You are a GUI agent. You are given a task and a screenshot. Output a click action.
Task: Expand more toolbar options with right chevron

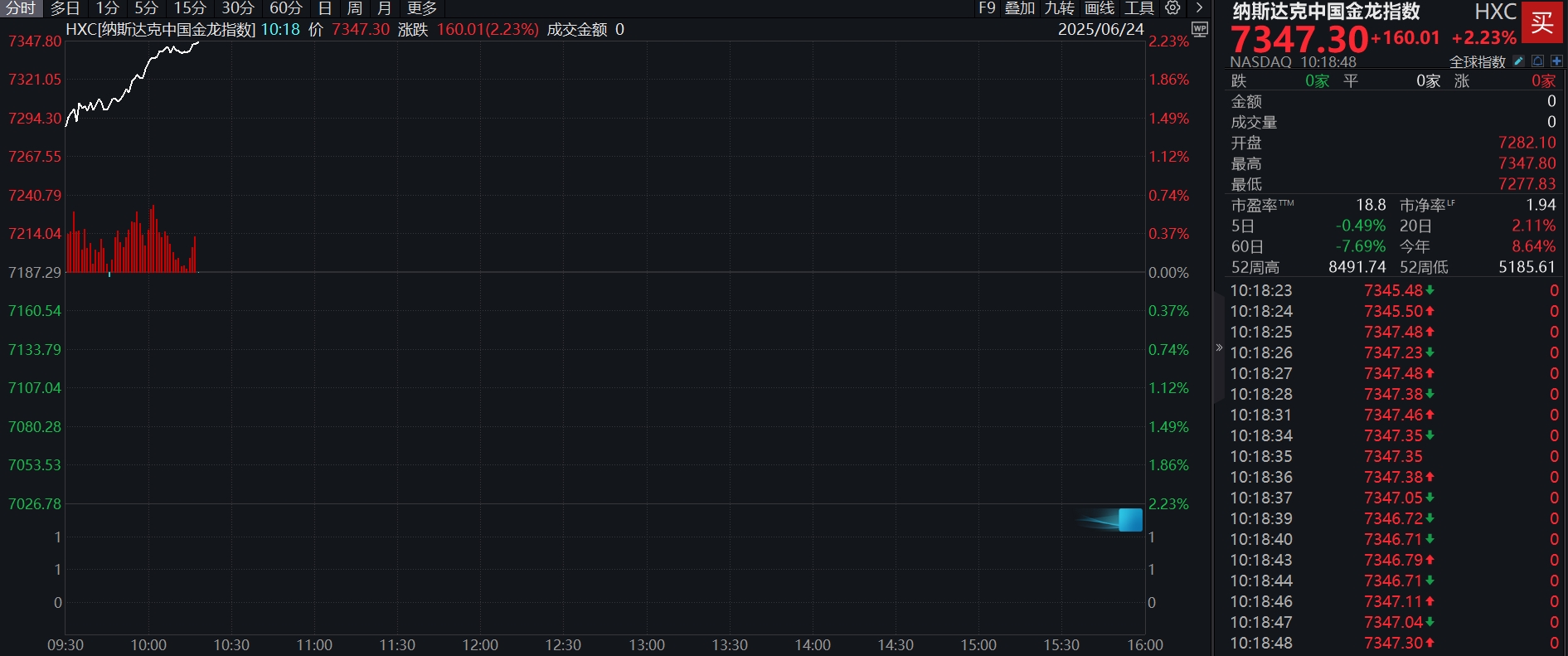pyautogui.click(x=1199, y=8)
